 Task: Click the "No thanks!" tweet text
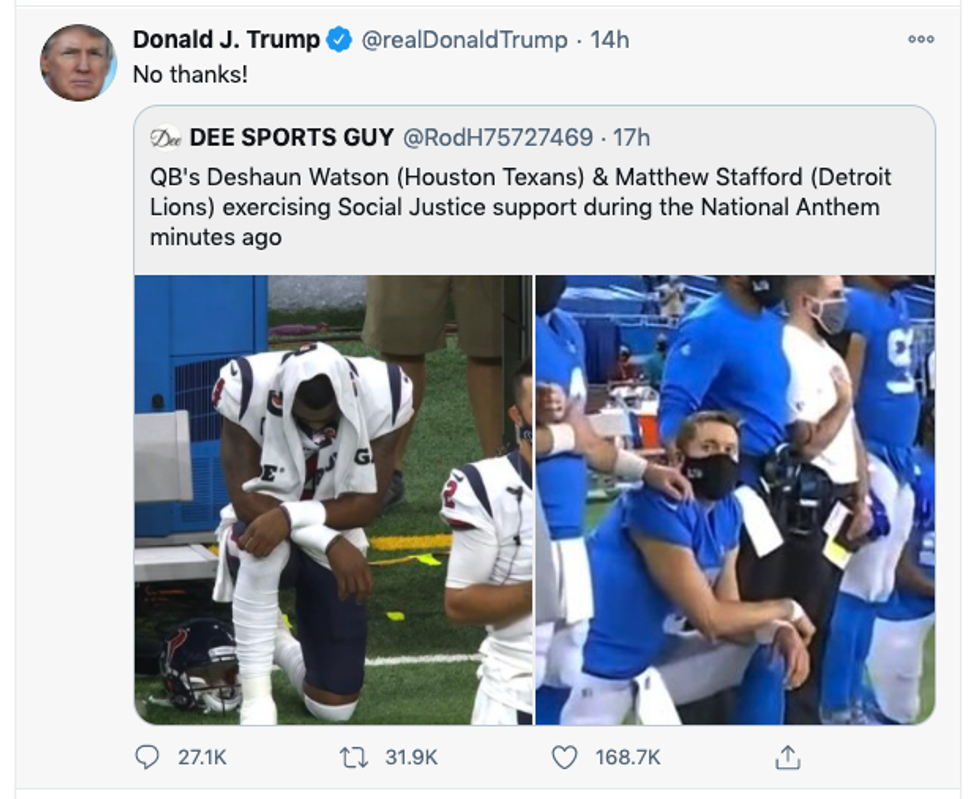pyautogui.click(x=190, y=74)
